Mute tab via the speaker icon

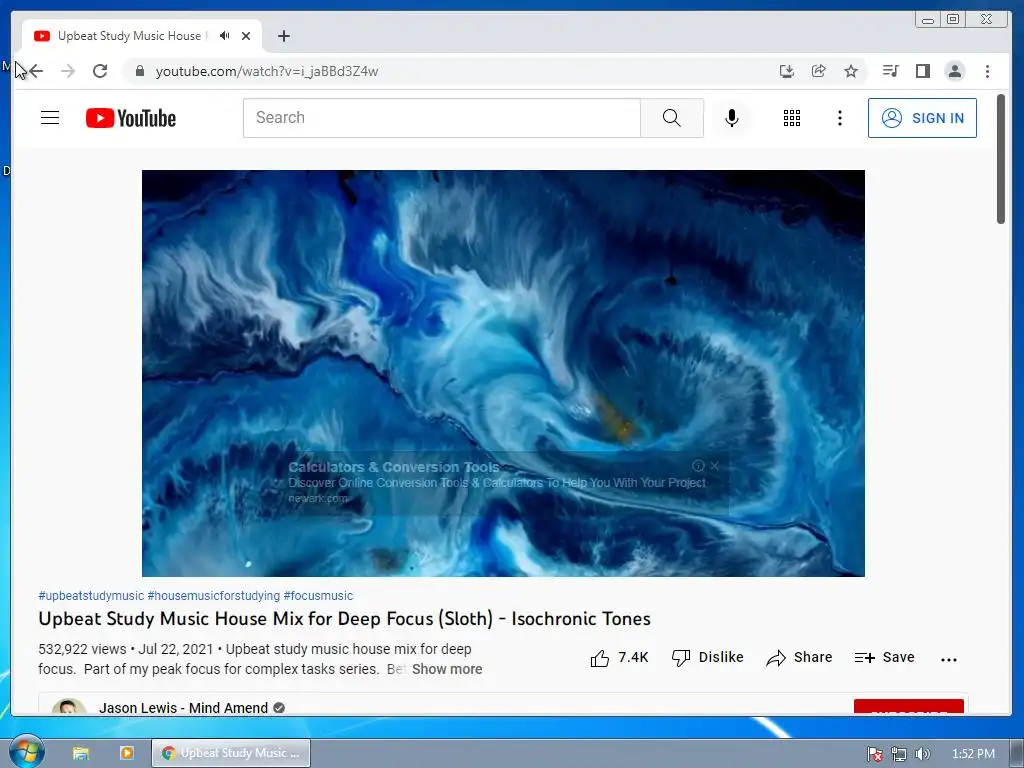tap(225, 35)
